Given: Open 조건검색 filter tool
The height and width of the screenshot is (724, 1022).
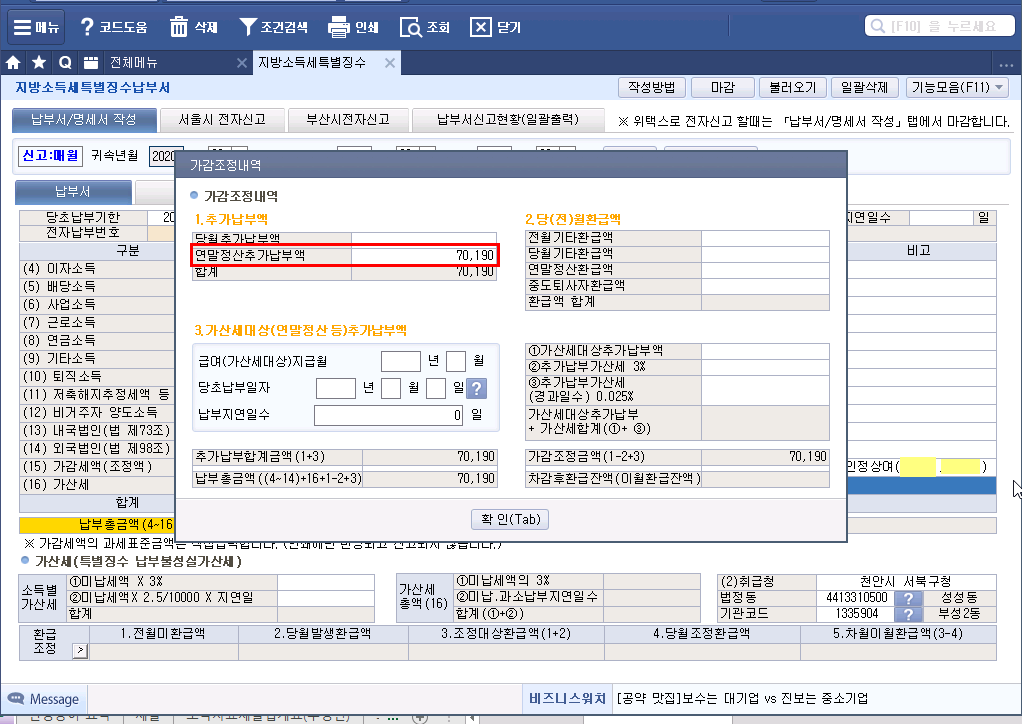Looking at the screenshot, I should [x=249, y=27].
